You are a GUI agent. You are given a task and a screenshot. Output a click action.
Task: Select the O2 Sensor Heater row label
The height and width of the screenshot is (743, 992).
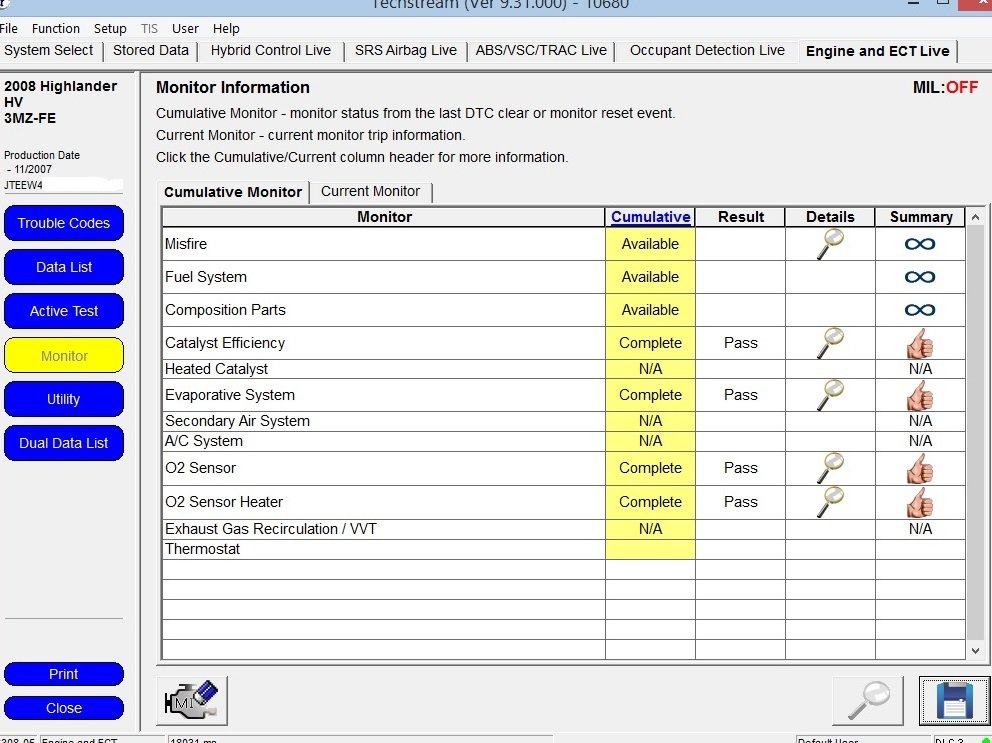pyautogui.click(x=224, y=502)
